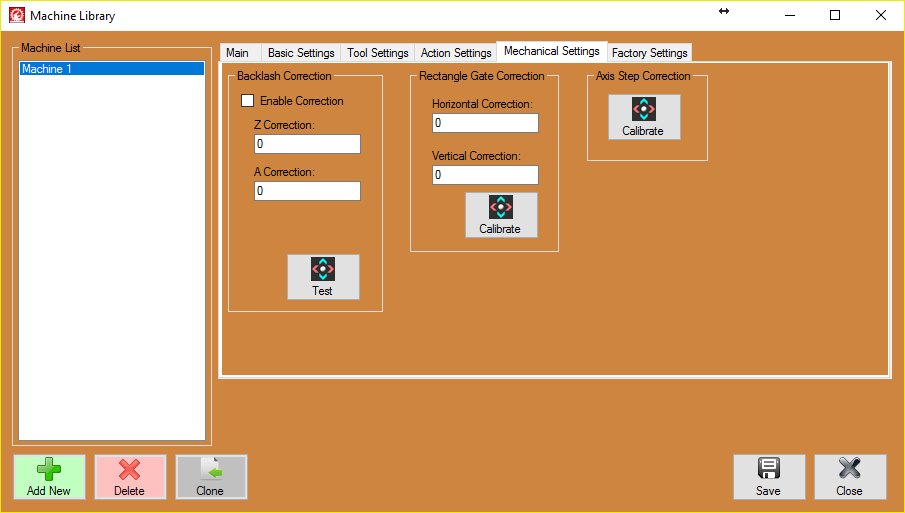Enable the Backlash Correction checkbox
905x513 pixels.
[248, 101]
